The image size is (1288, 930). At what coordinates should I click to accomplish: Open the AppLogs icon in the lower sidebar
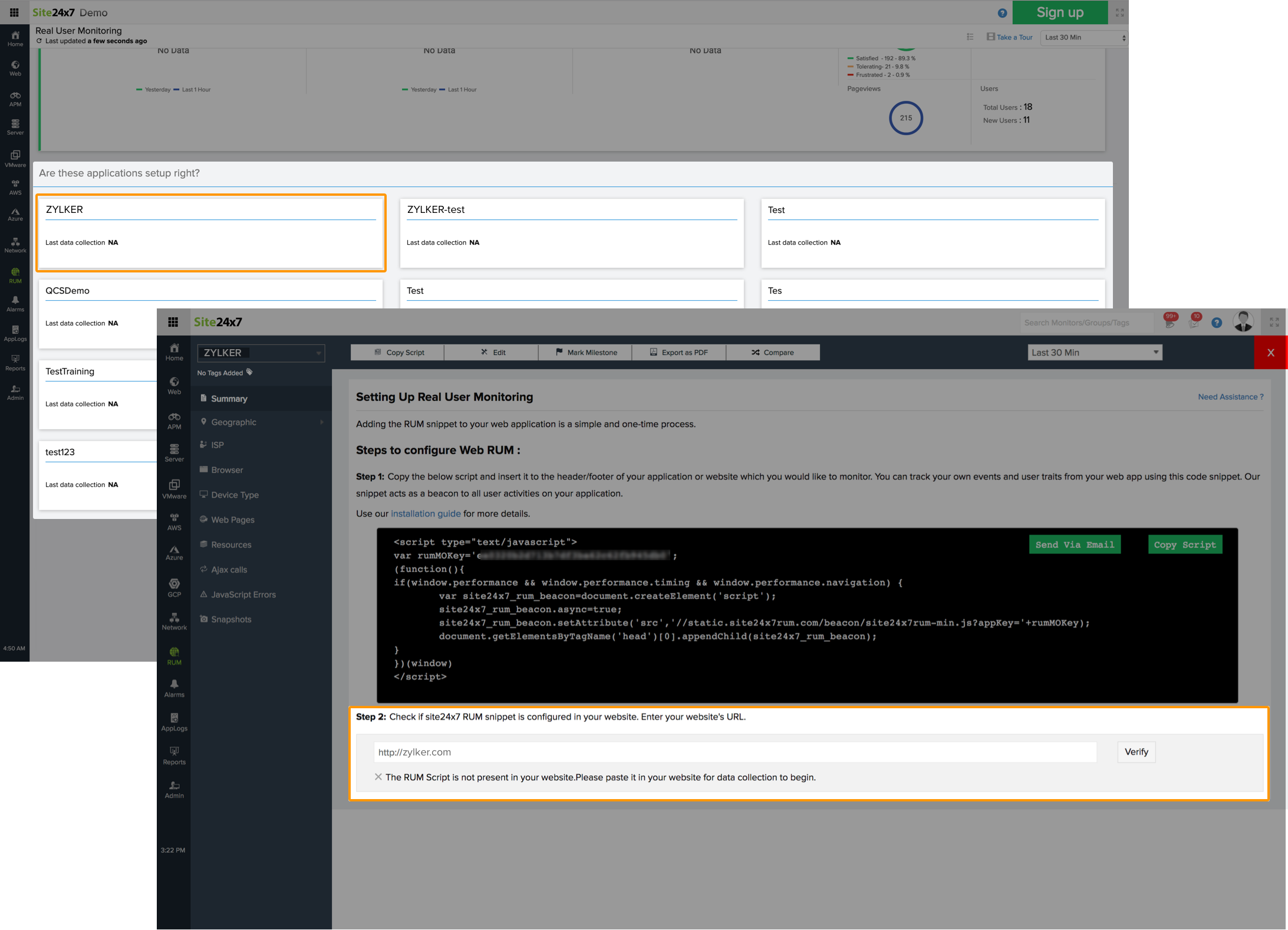(174, 721)
